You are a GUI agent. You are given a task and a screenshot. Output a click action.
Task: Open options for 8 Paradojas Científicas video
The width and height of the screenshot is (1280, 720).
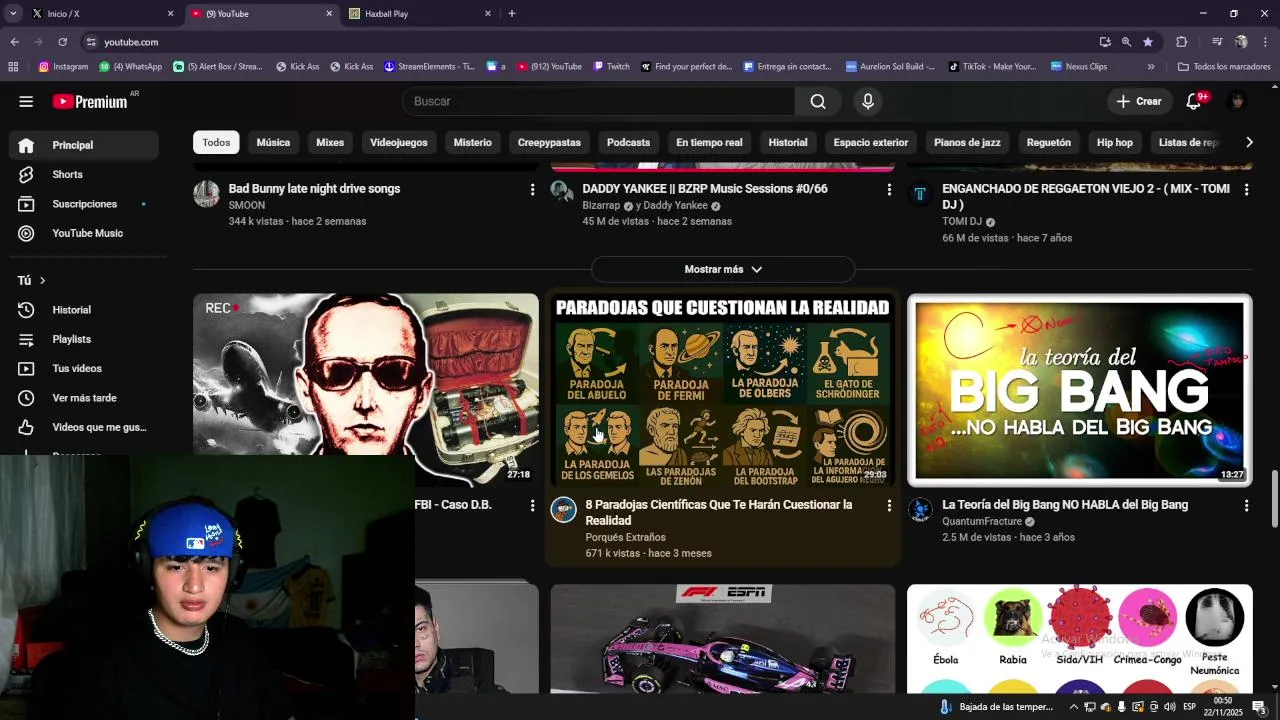tap(889, 506)
